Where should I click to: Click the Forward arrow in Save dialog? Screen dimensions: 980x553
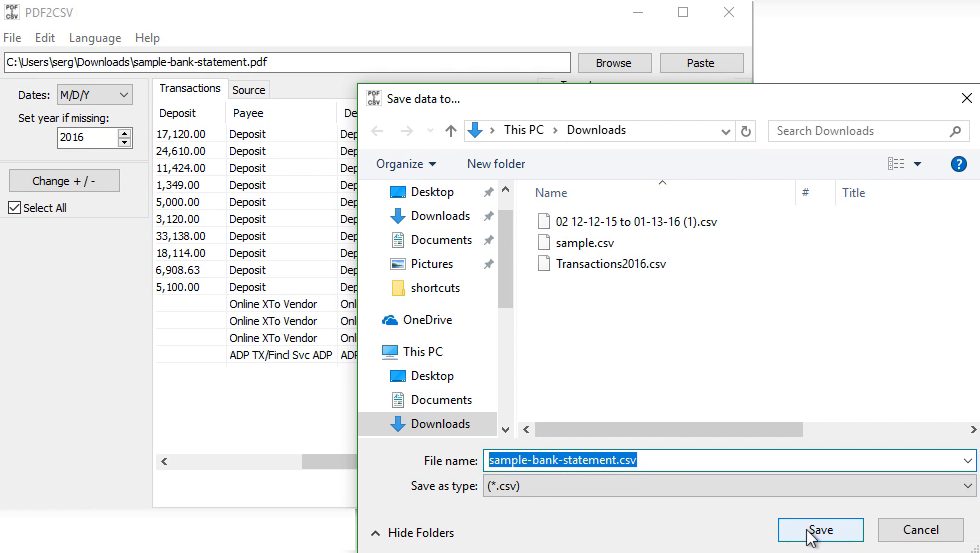tap(406, 131)
